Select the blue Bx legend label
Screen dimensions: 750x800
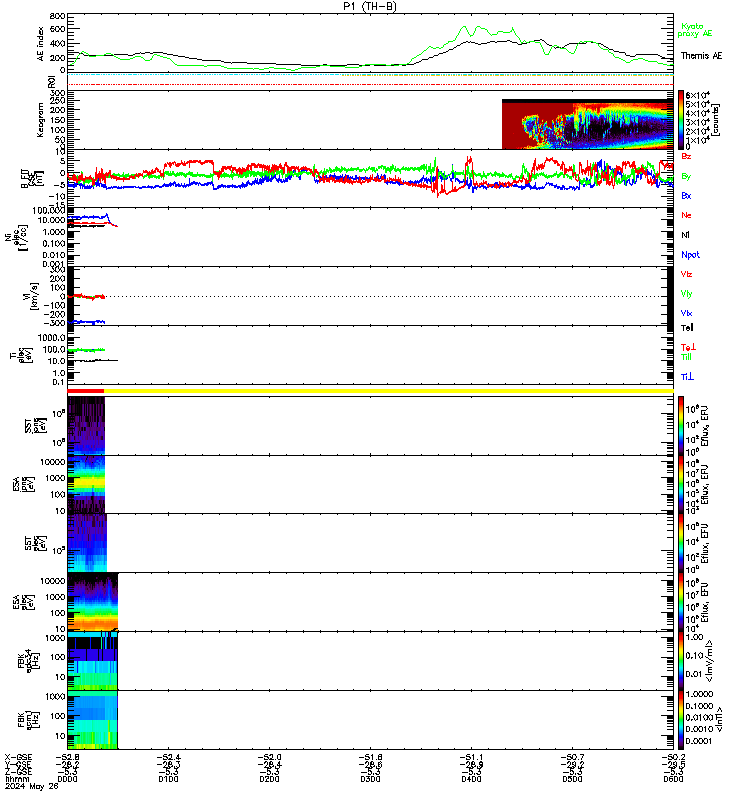(x=686, y=195)
